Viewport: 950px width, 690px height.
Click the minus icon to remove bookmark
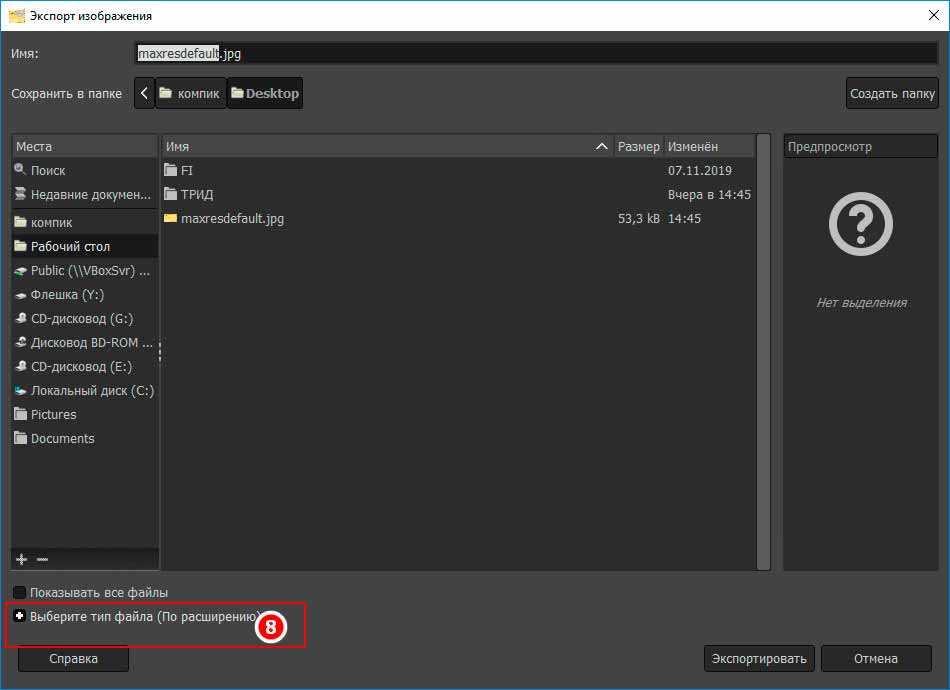42,559
